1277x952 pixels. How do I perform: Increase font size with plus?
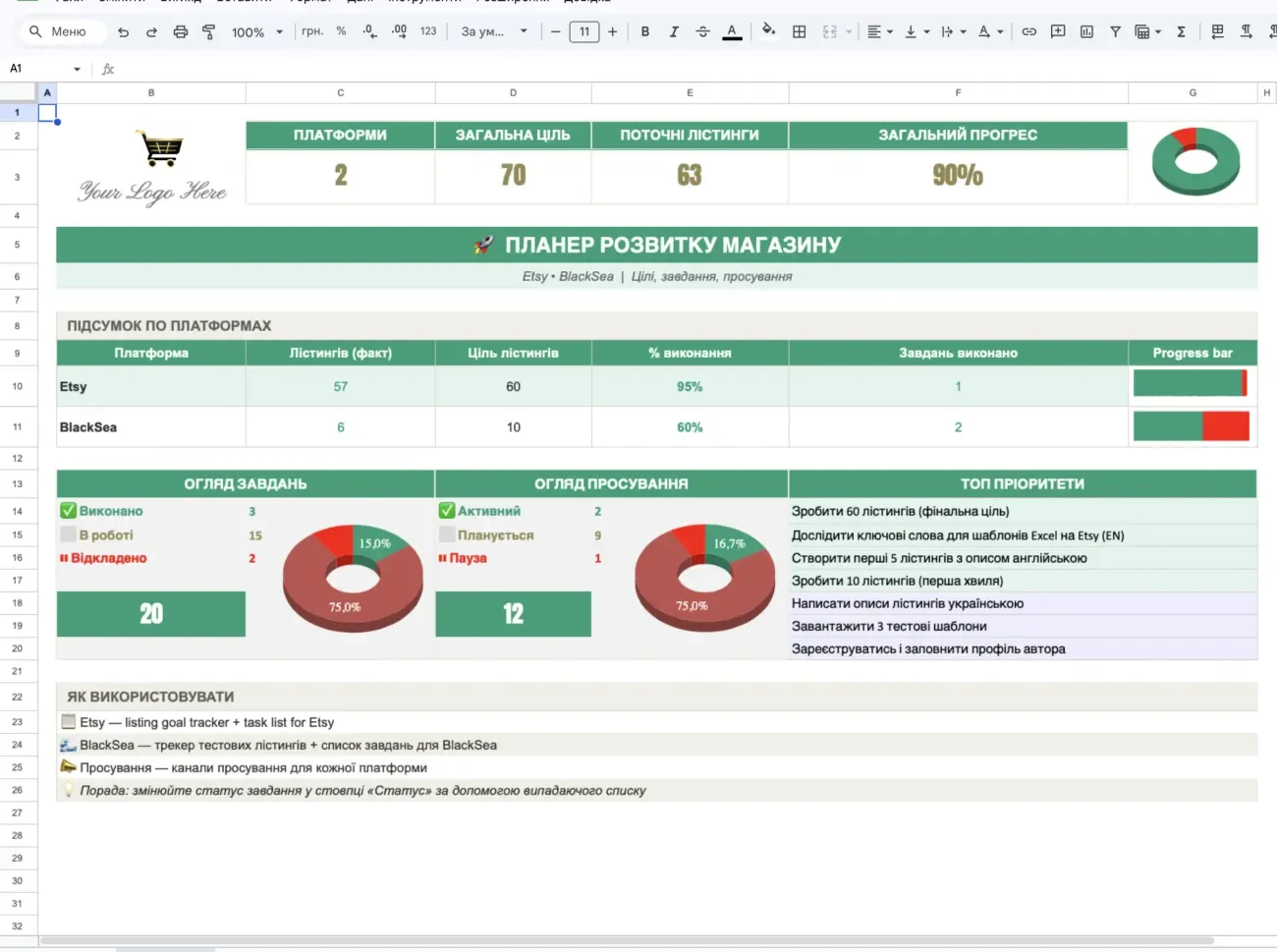click(x=613, y=31)
